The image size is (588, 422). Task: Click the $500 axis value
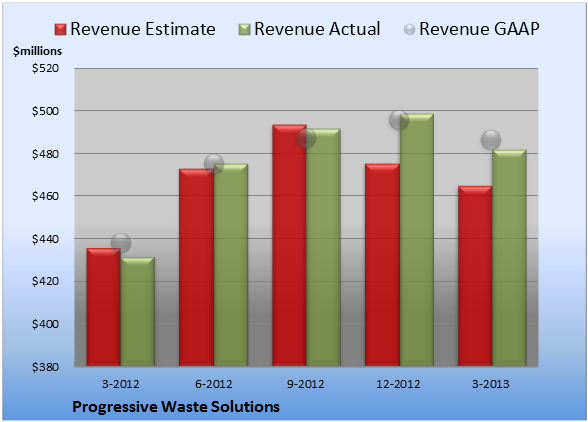point(45,111)
